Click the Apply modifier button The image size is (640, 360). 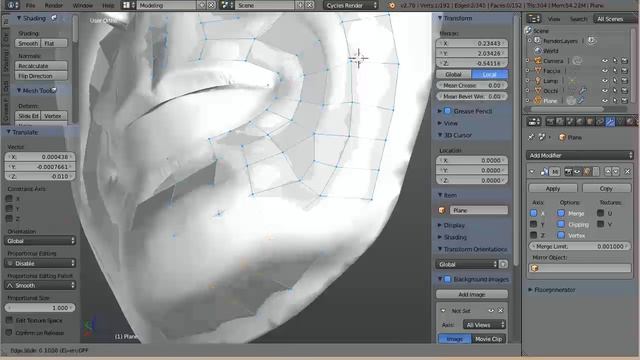tap(553, 188)
